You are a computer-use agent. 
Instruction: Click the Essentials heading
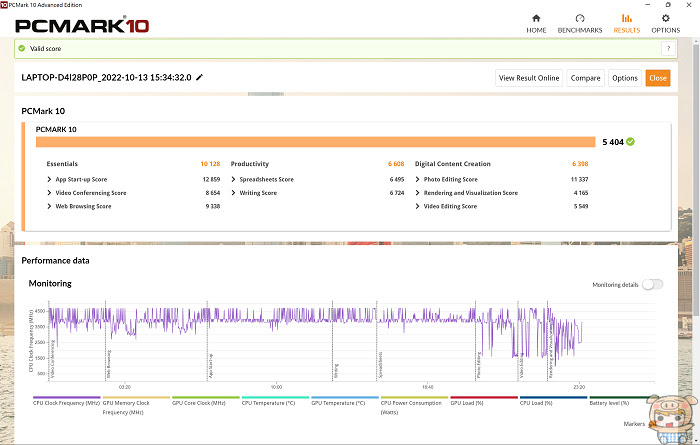tap(62, 164)
